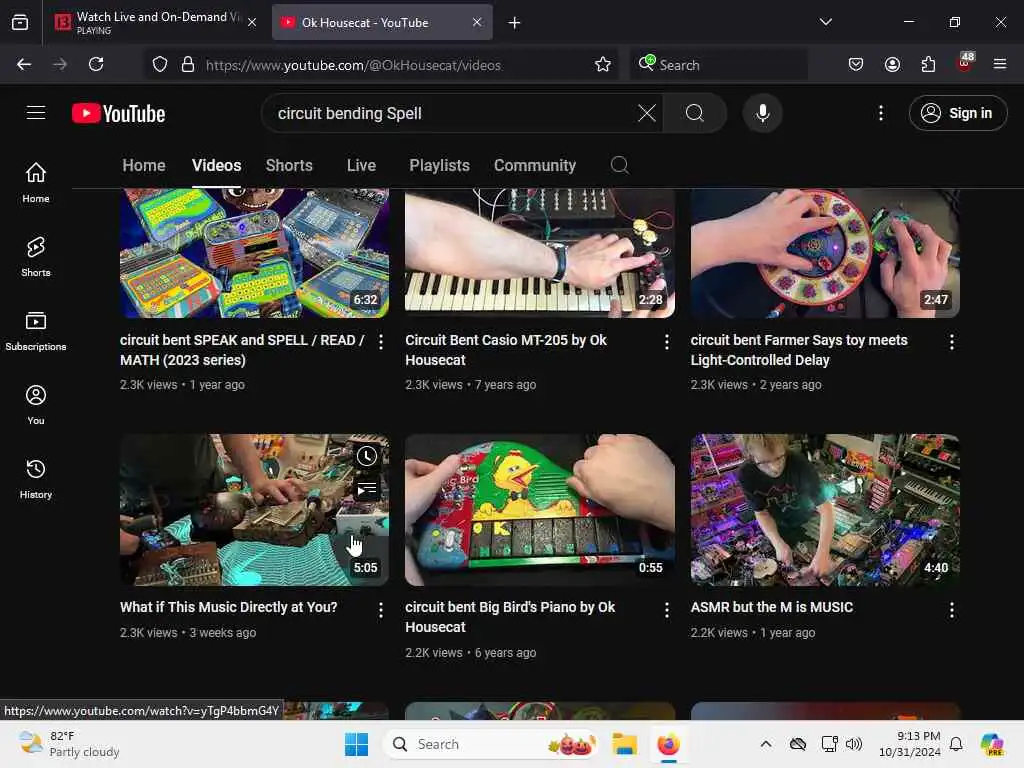Screen dimensions: 1024x768
Task: Click Watch later clock icon on thumbnail
Action: pos(367,456)
